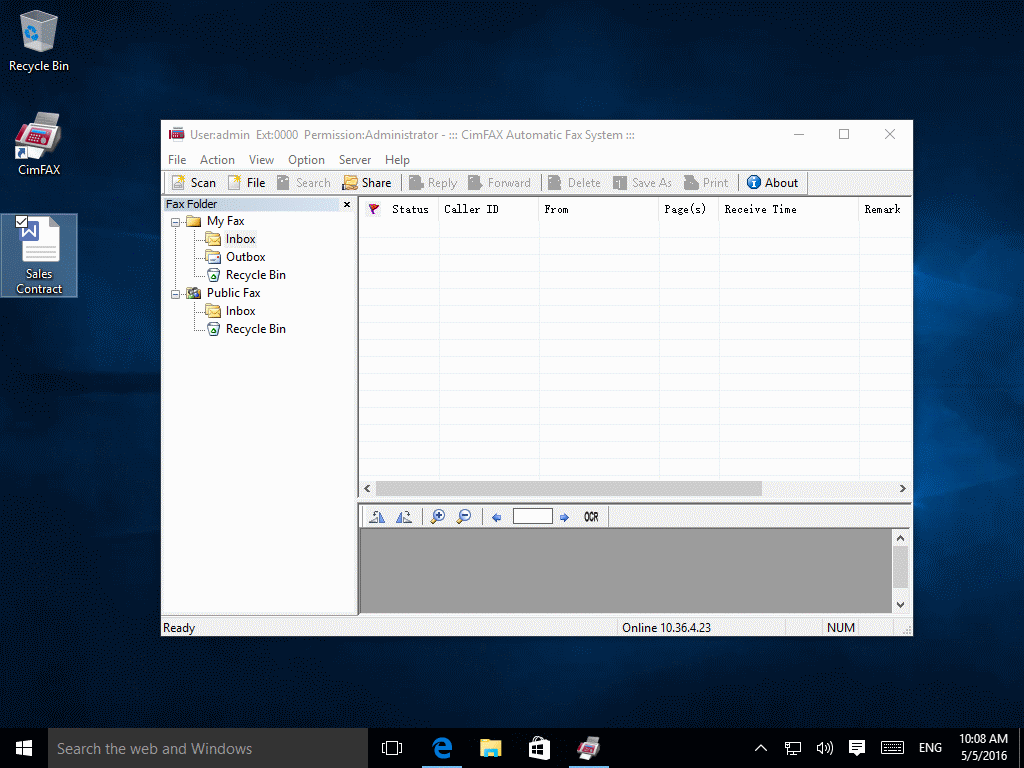
Task: Show hidden system tray icons
Action: (x=761, y=748)
